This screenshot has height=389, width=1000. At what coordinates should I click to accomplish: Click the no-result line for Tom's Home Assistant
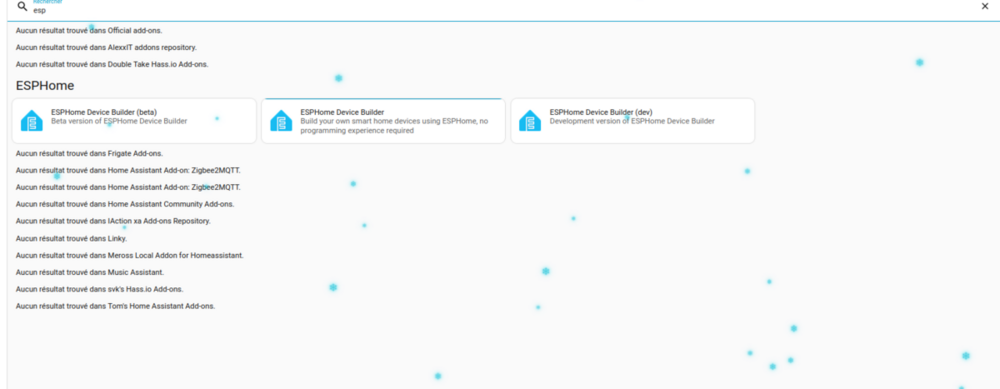pos(115,306)
